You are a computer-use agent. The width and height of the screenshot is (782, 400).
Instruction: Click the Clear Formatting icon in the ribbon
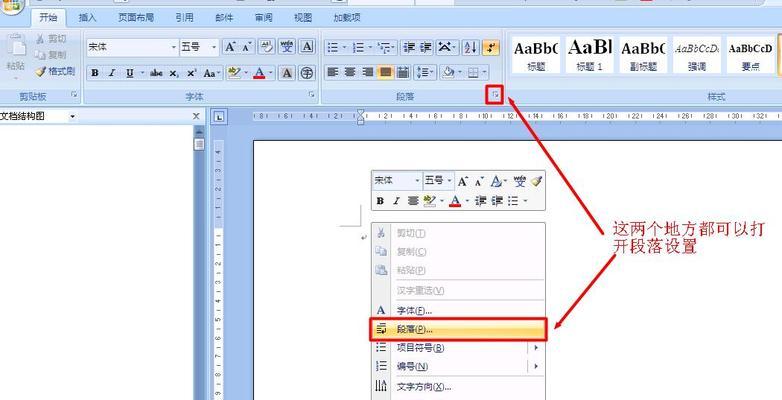tap(267, 47)
